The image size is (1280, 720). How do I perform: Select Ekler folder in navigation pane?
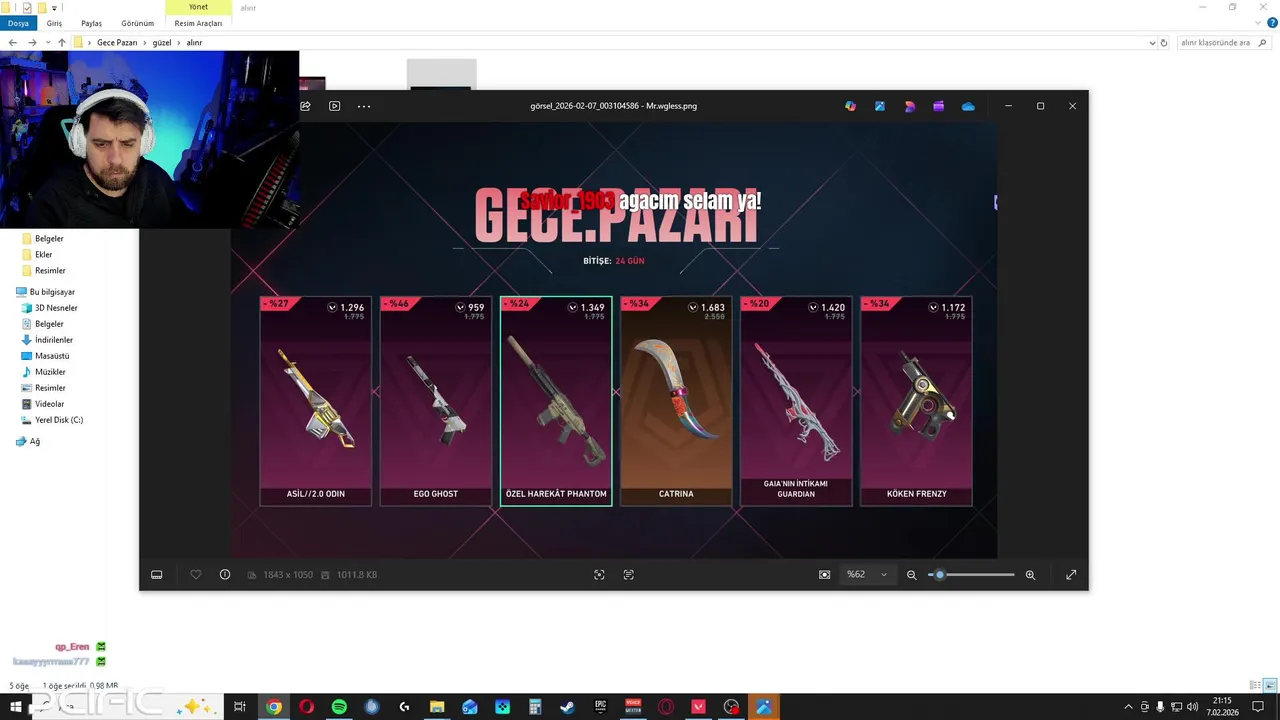pyautogui.click(x=43, y=255)
